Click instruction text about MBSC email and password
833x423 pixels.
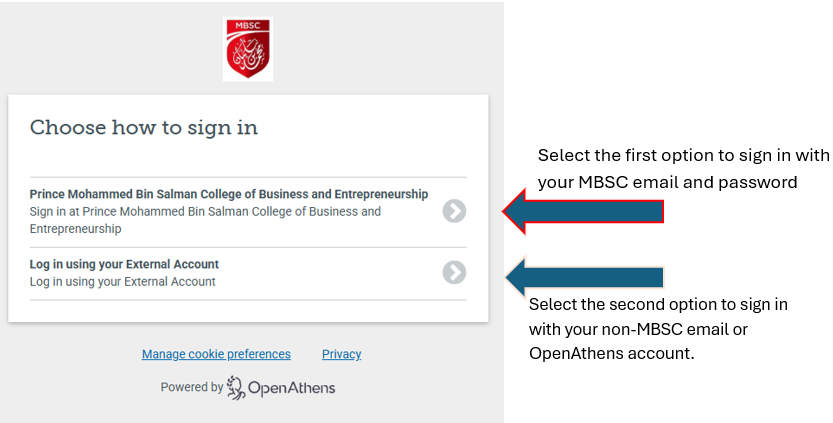pyautogui.click(x=683, y=168)
